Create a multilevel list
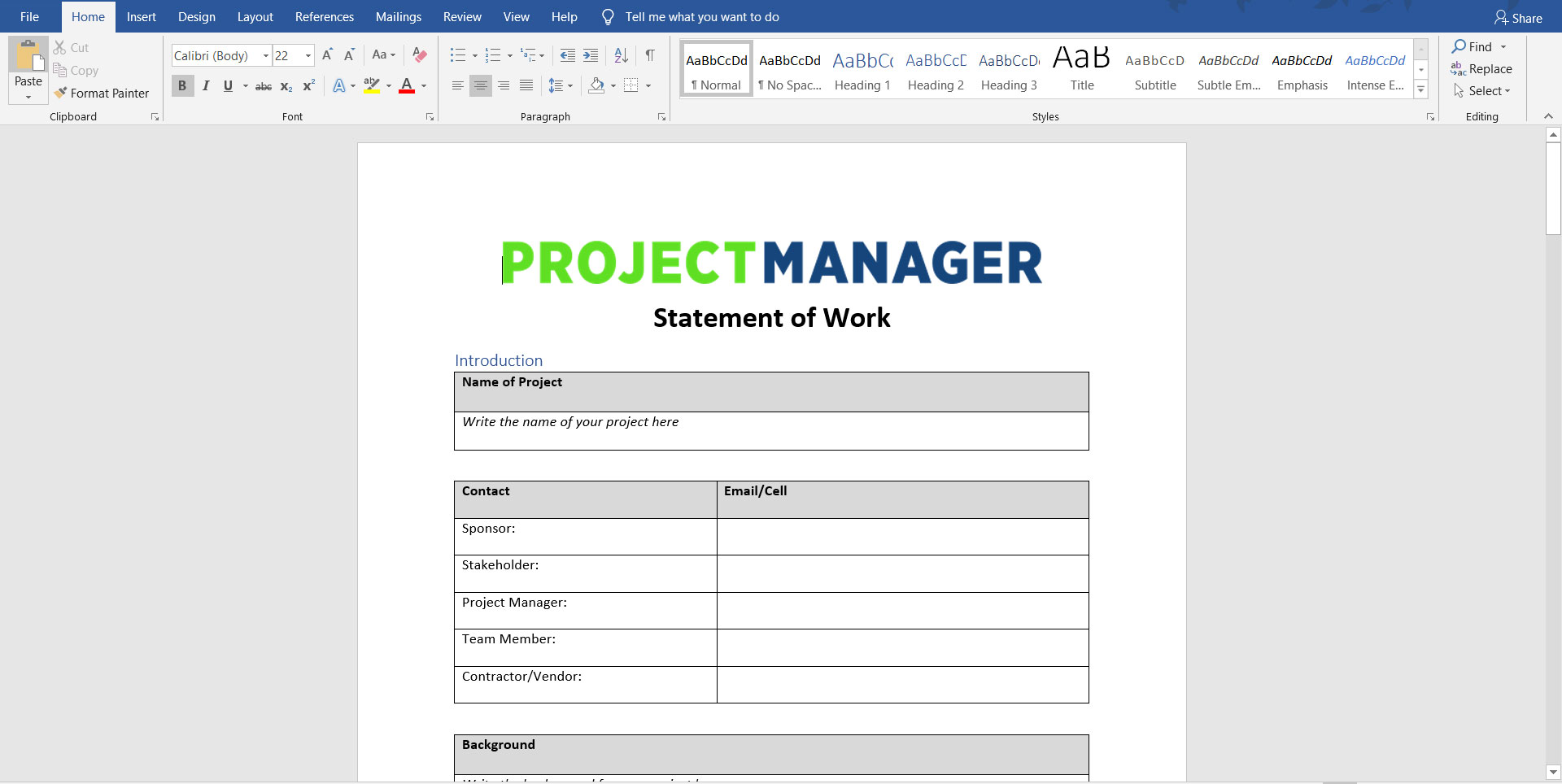 coord(529,55)
